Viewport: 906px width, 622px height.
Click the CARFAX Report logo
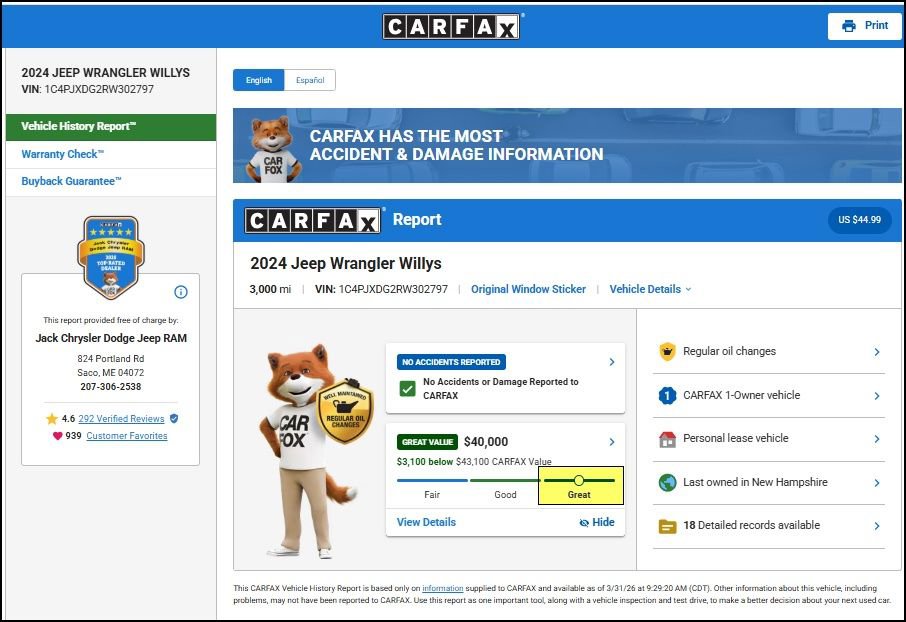click(x=313, y=220)
